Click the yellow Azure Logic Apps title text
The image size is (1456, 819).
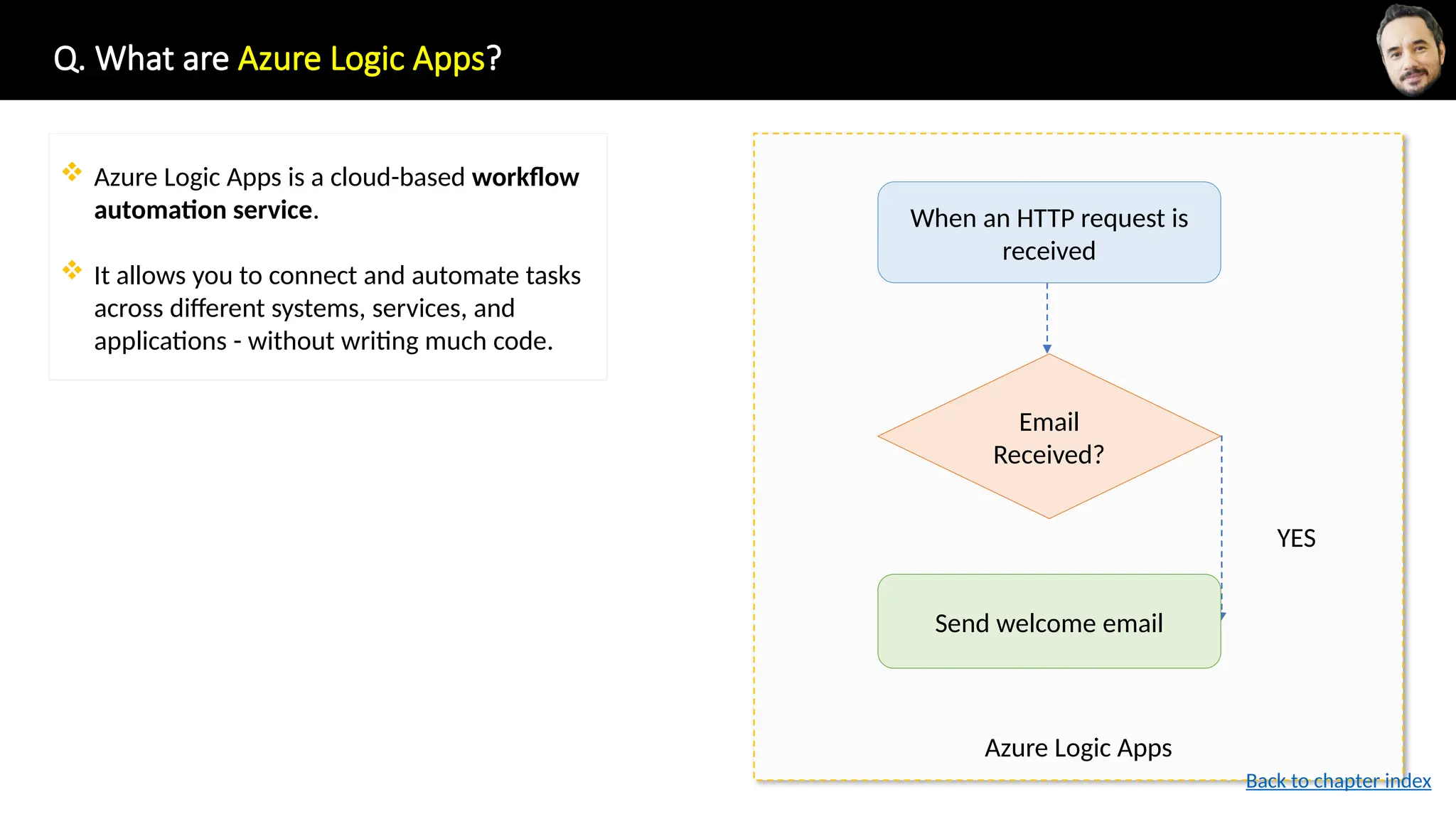click(361, 58)
